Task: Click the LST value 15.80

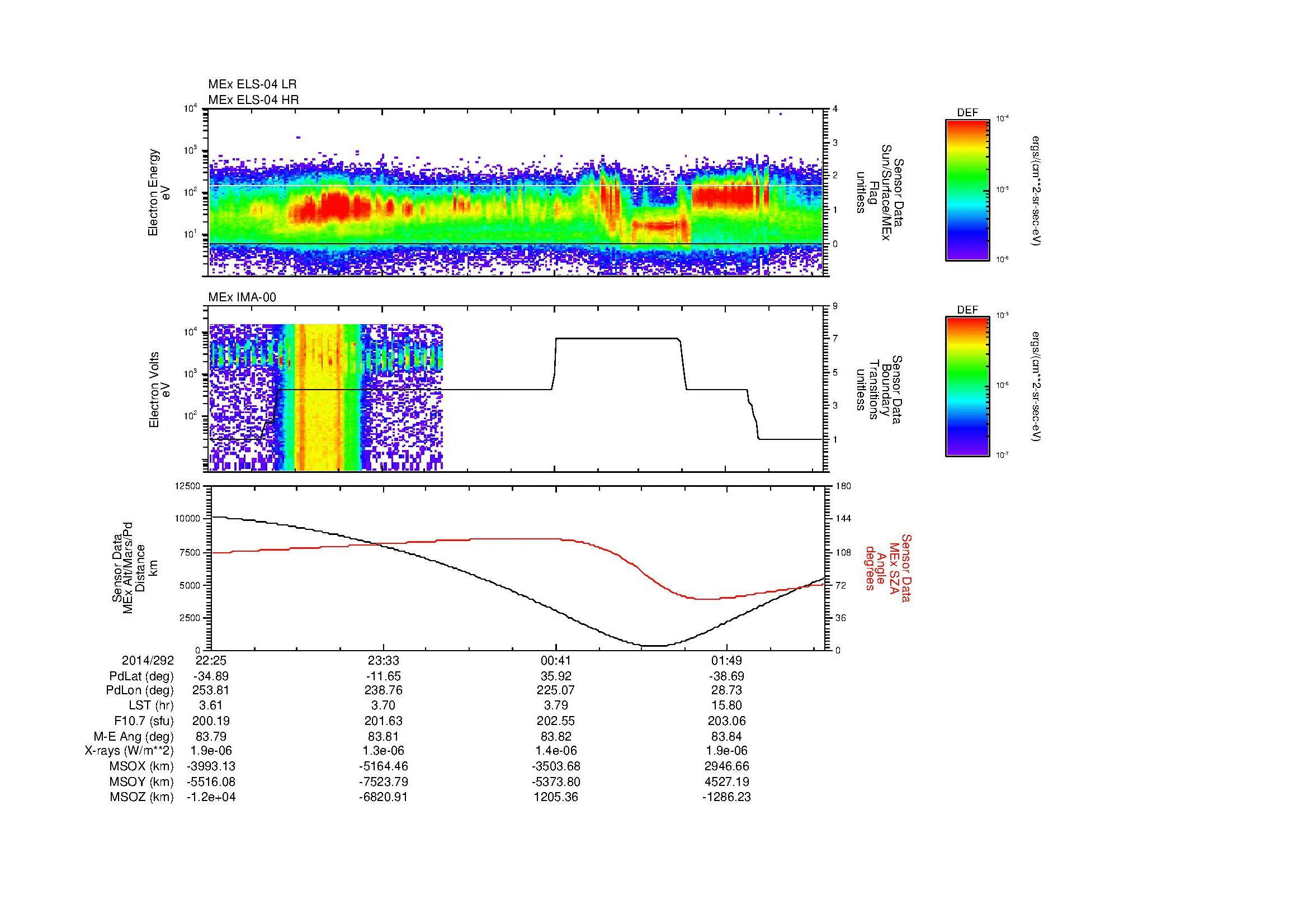Action: (727, 706)
